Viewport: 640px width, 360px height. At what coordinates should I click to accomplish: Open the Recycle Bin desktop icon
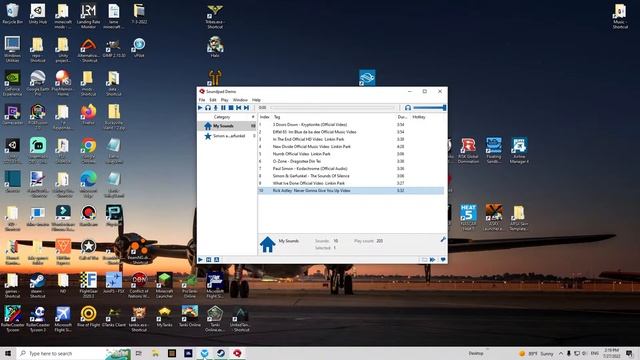click(12, 13)
